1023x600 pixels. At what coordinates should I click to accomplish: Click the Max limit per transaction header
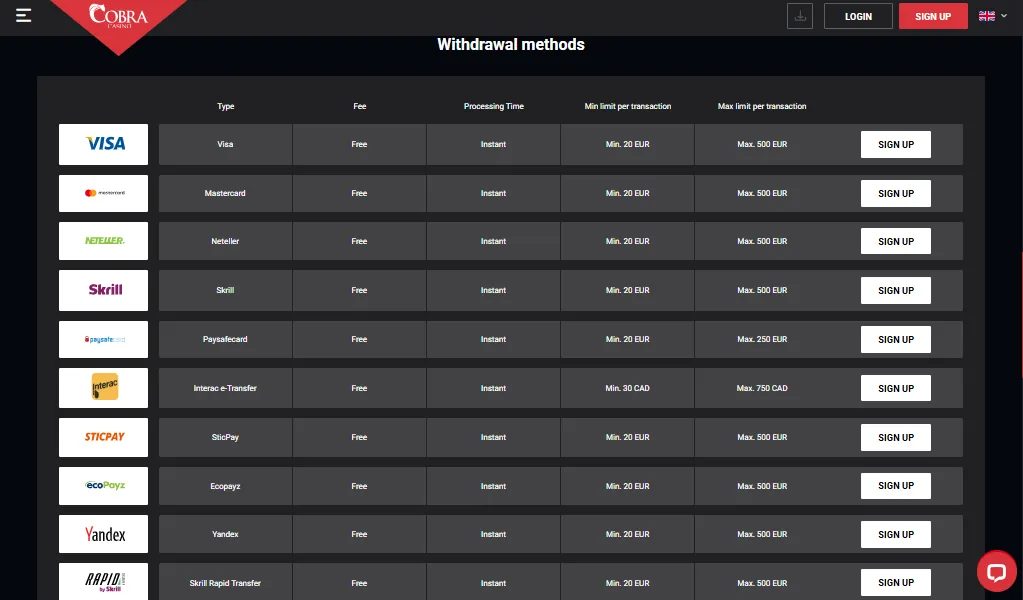[x=762, y=106]
